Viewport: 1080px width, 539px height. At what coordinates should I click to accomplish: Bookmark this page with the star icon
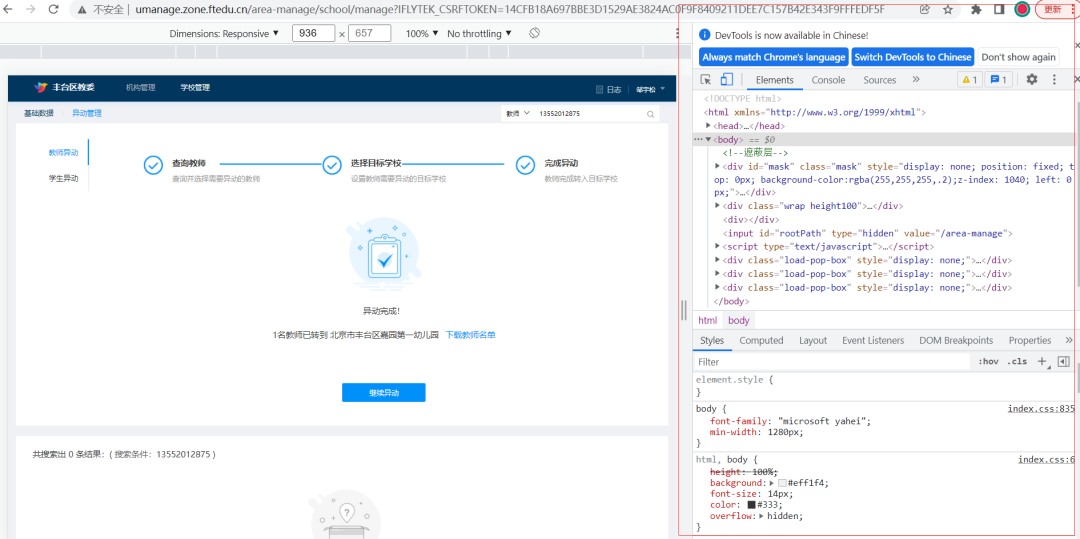tap(948, 9)
